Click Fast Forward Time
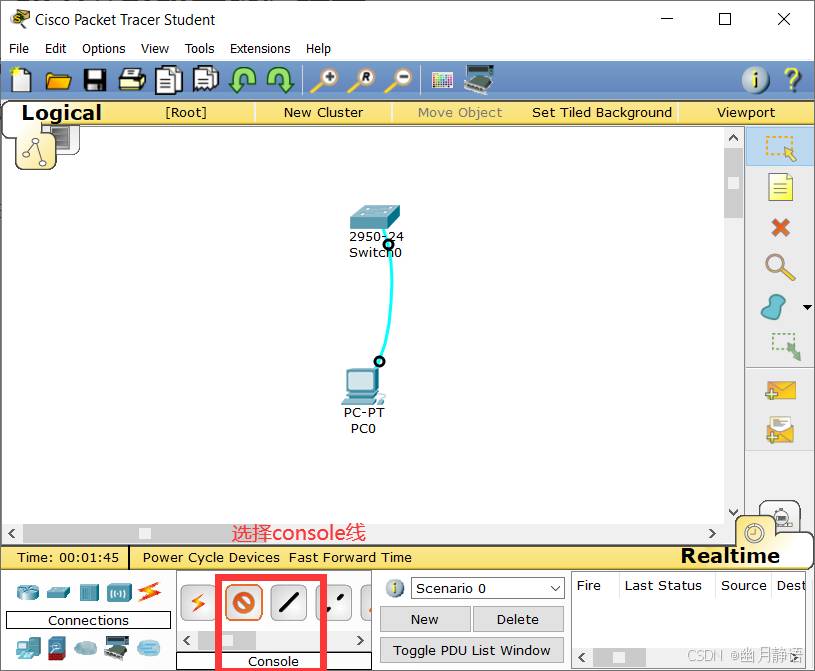Screen dimensions: 815x671 [x=350, y=558]
